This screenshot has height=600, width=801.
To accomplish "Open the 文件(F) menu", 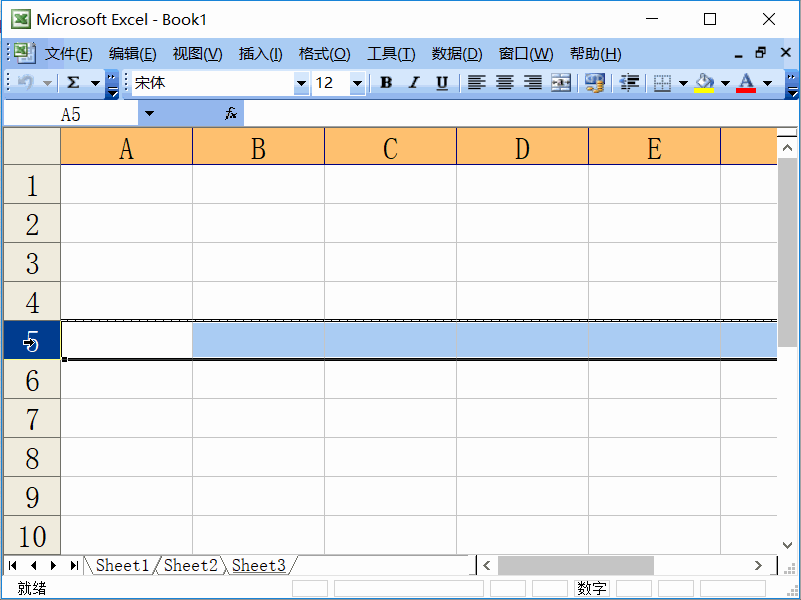I will (68, 54).
